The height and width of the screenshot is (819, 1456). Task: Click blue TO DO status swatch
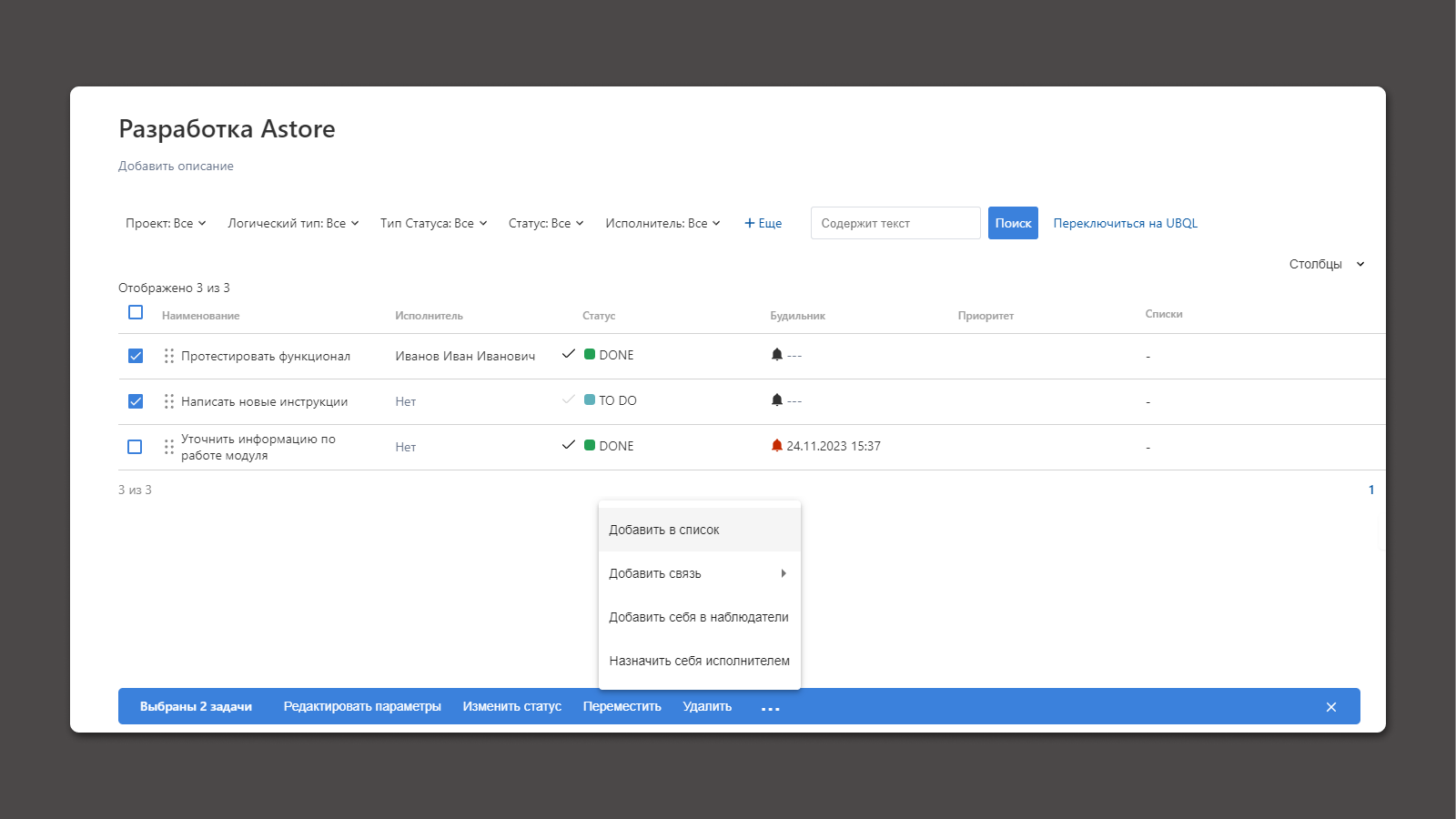[x=590, y=399]
